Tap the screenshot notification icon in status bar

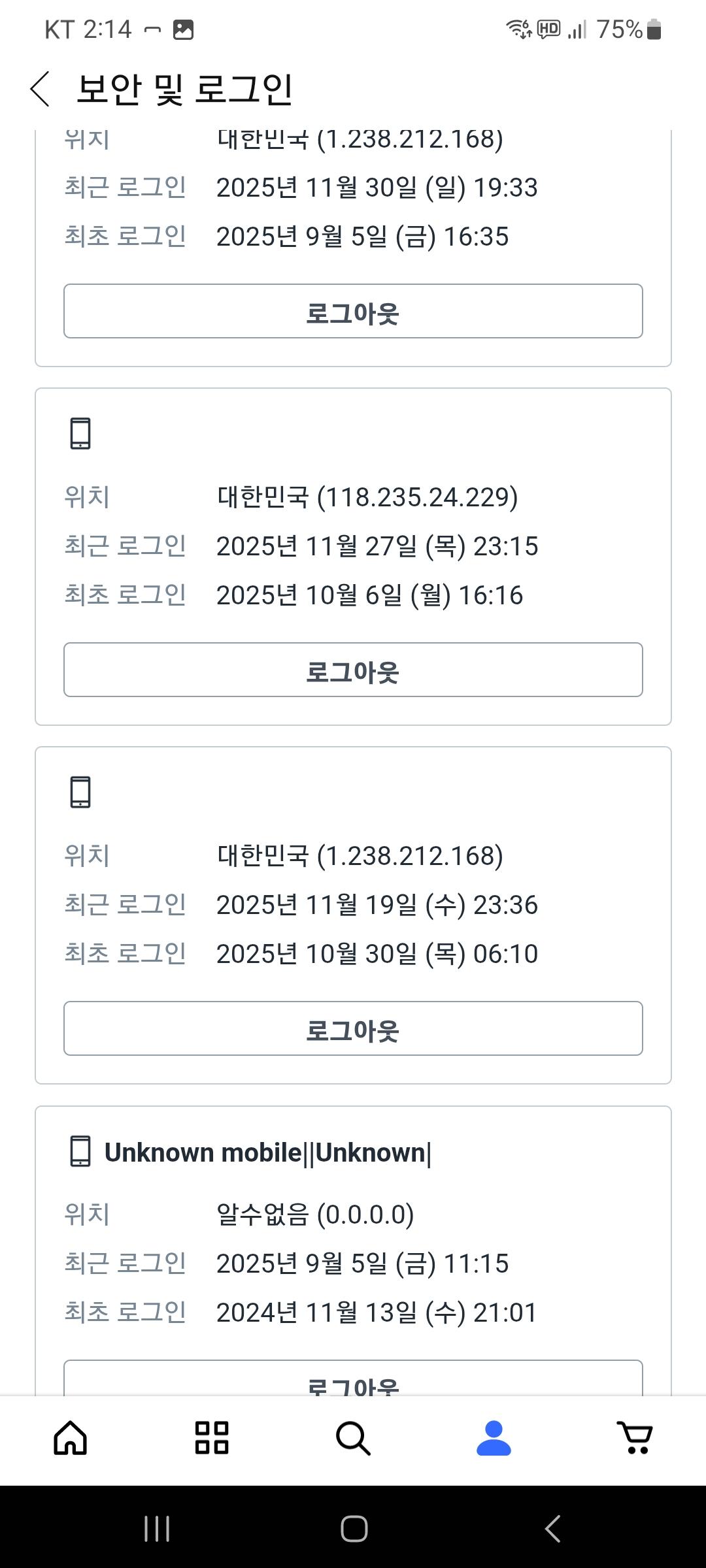coord(183,29)
